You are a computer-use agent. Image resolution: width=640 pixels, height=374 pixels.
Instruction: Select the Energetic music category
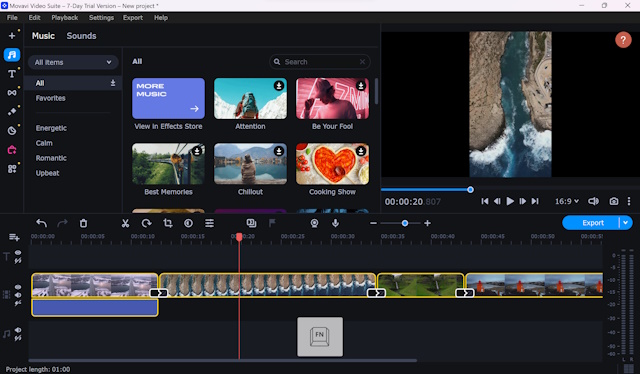click(51, 128)
